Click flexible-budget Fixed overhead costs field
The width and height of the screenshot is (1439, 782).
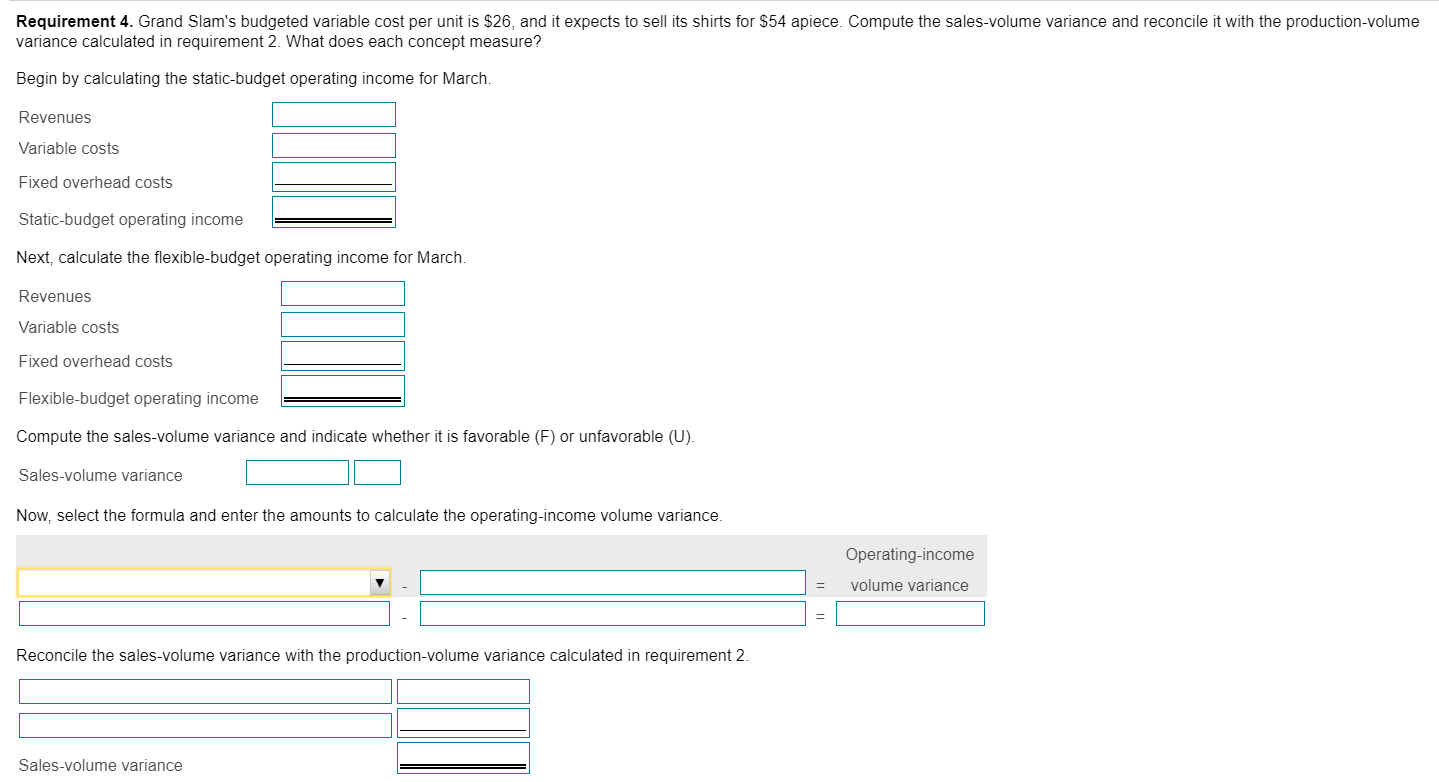343,356
